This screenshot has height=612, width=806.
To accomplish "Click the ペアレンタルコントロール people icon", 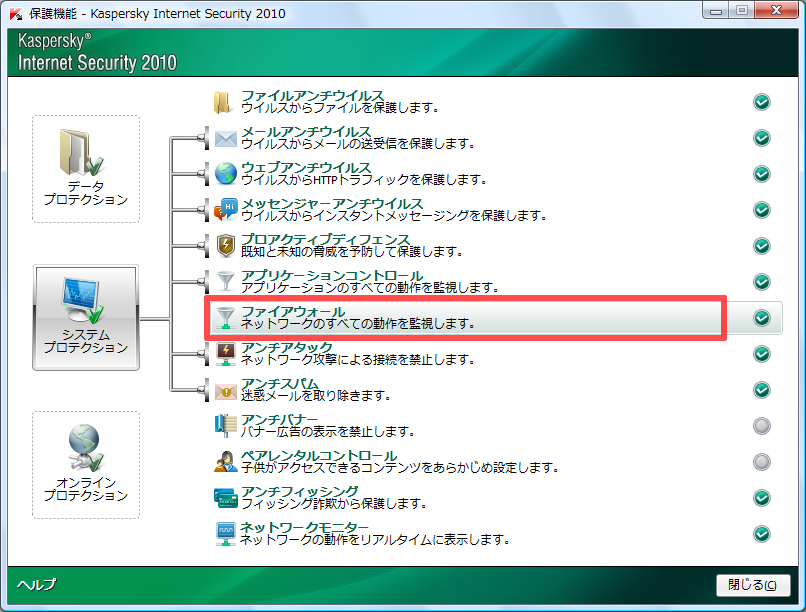I will 225,462.
